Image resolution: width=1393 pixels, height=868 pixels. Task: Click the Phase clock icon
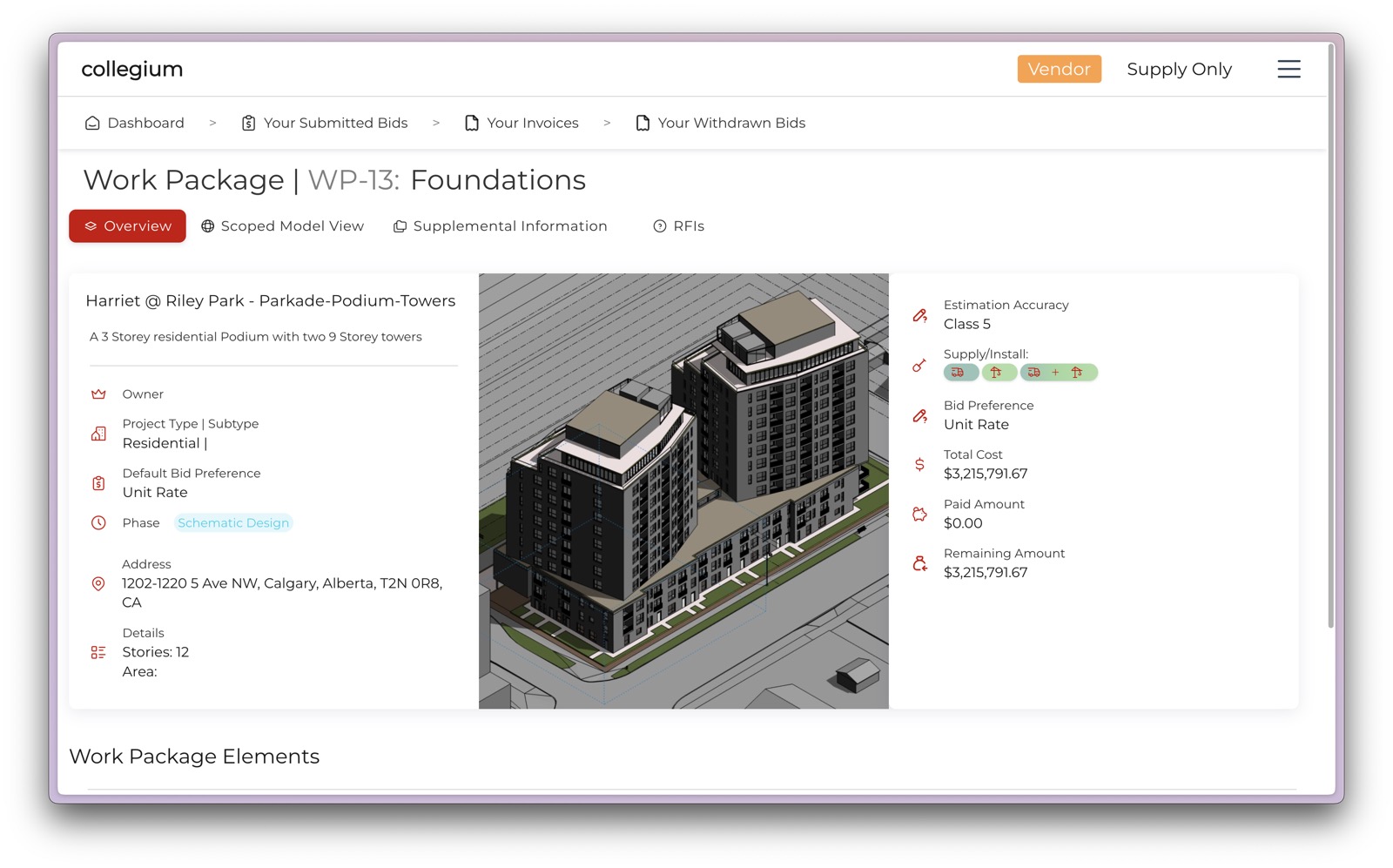[x=98, y=522]
